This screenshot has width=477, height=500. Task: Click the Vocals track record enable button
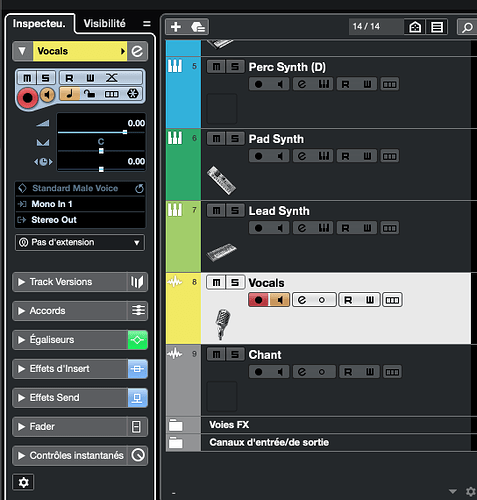pos(258,300)
